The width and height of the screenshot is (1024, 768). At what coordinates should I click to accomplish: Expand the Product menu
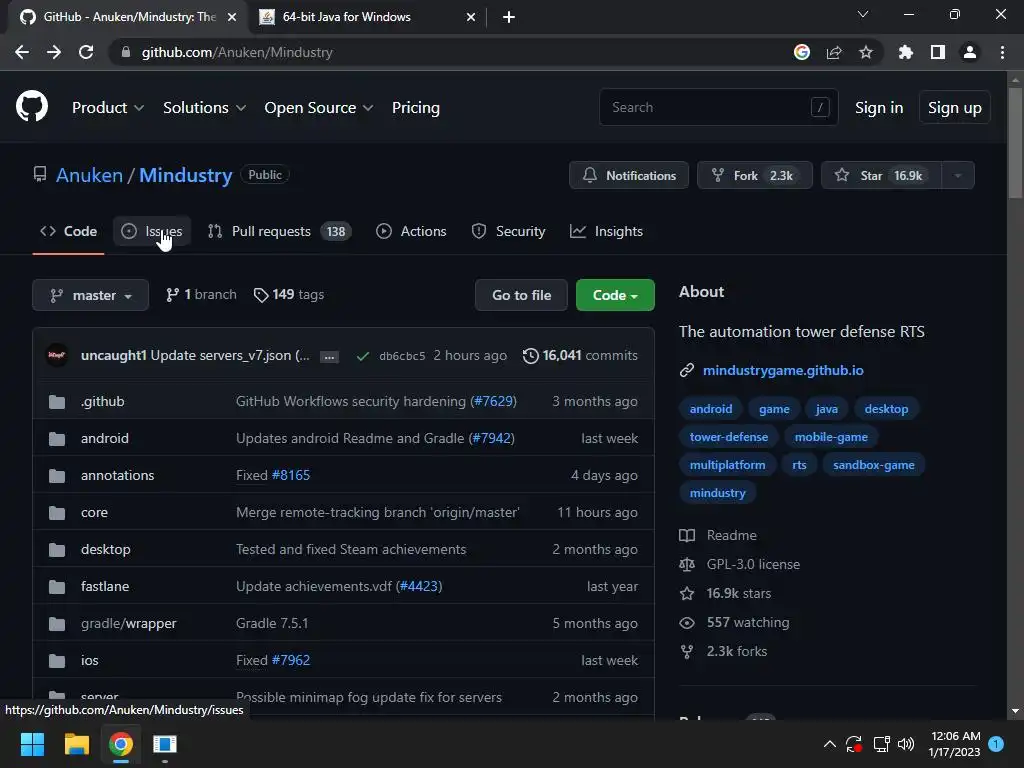[108, 108]
